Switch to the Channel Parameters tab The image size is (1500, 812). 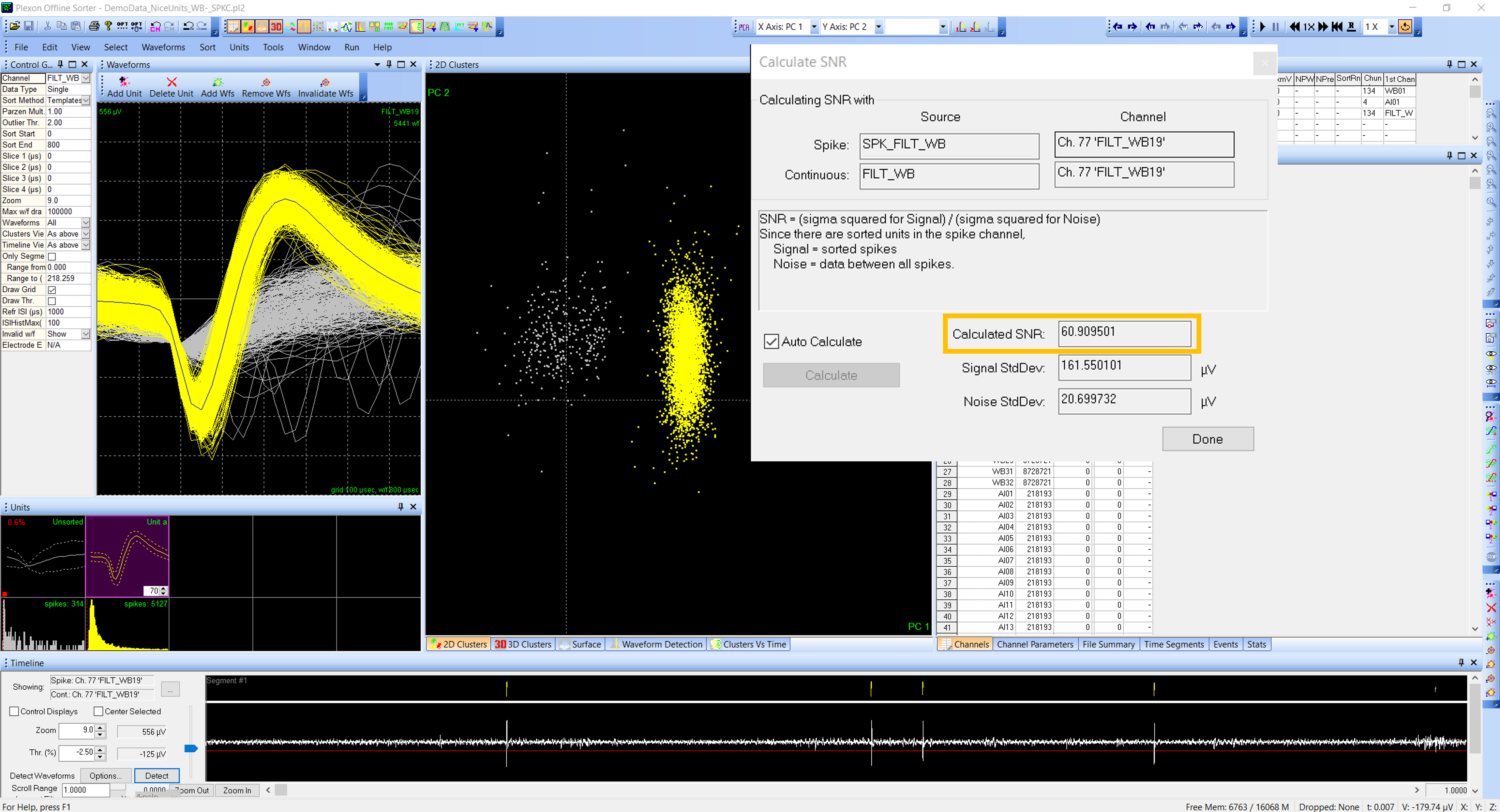(1035, 644)
